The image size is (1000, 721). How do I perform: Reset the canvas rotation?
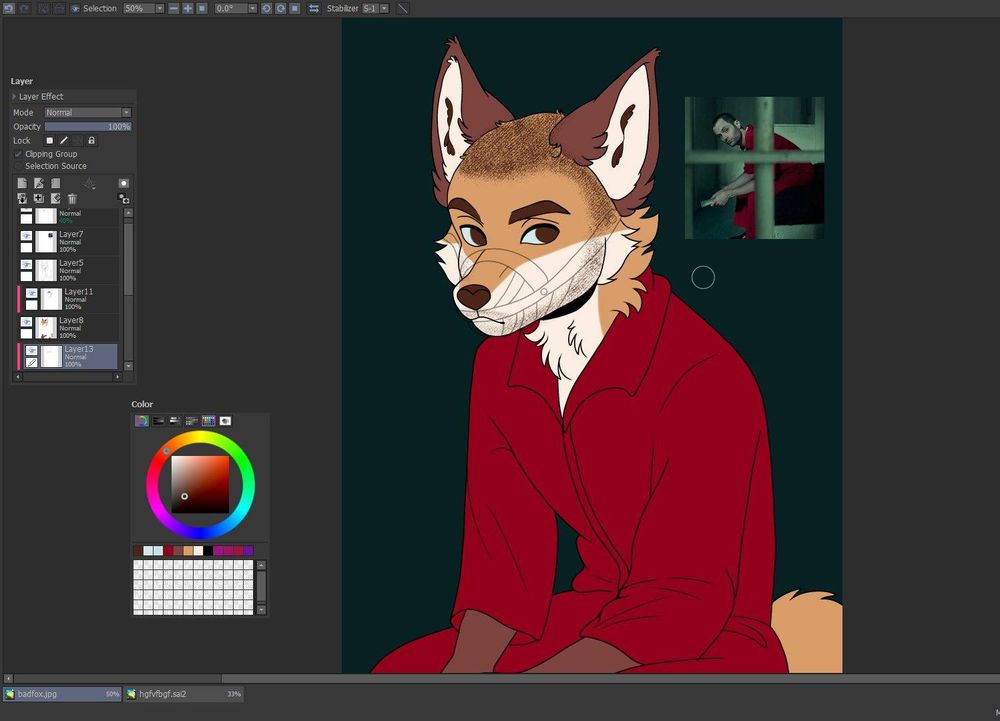tap(295, 8)
